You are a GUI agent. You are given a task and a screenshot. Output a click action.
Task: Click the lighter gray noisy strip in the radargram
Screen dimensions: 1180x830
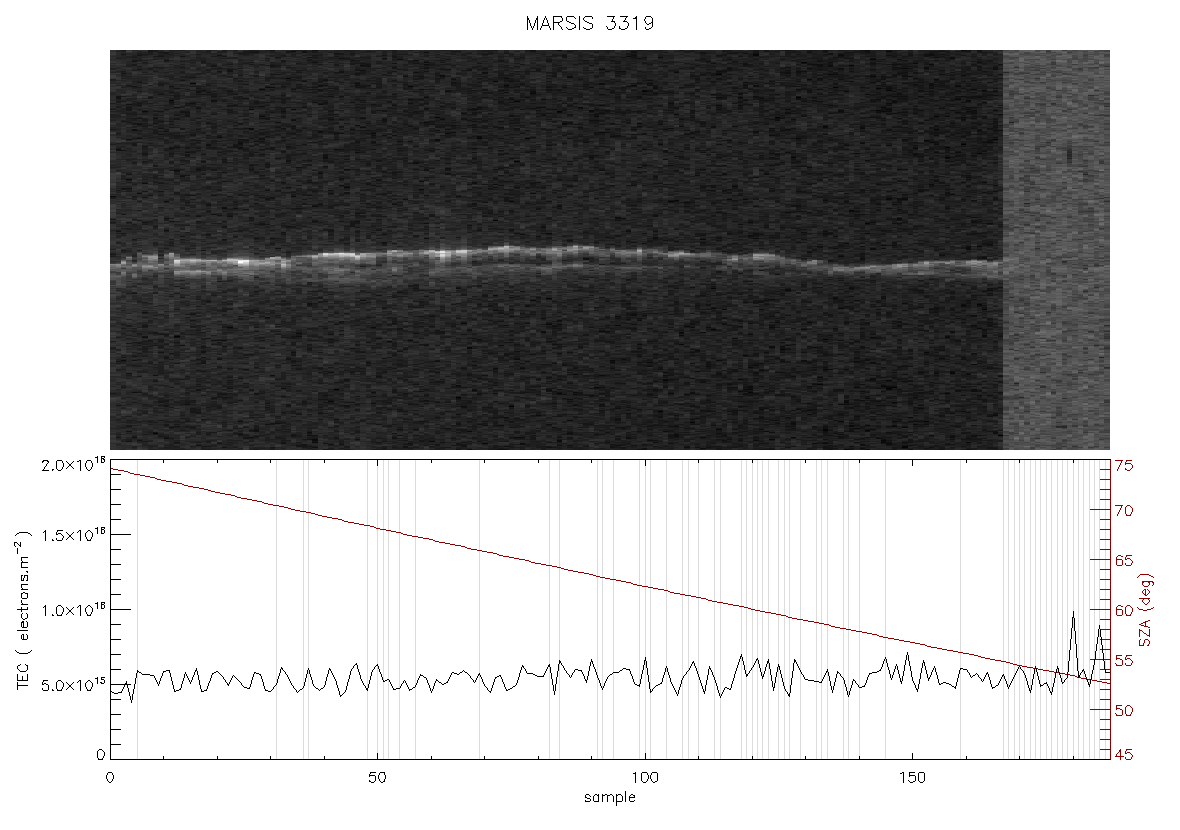(1057, 250)
